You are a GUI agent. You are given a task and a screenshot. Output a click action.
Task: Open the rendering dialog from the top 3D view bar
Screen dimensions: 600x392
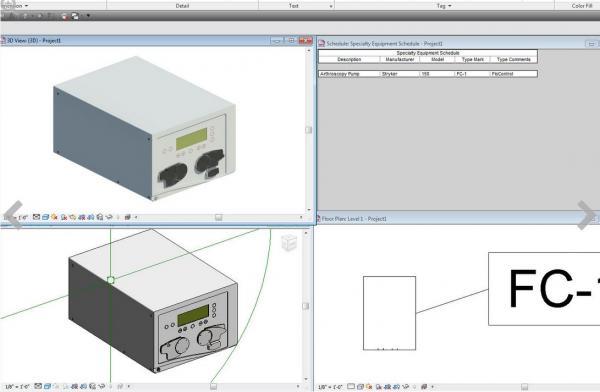tap(72, 217)
